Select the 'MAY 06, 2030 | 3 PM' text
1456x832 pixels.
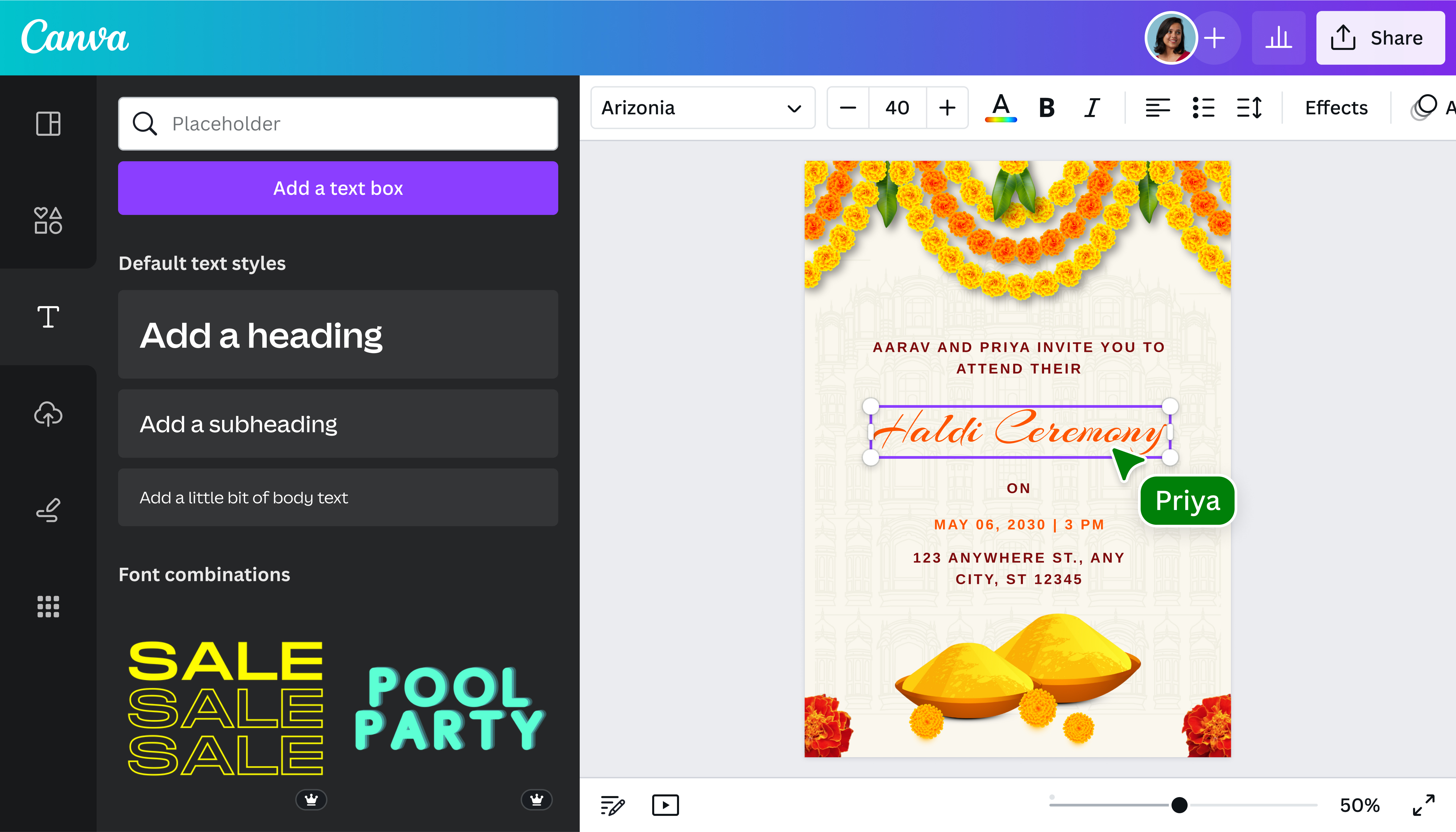click(1019, 524)
